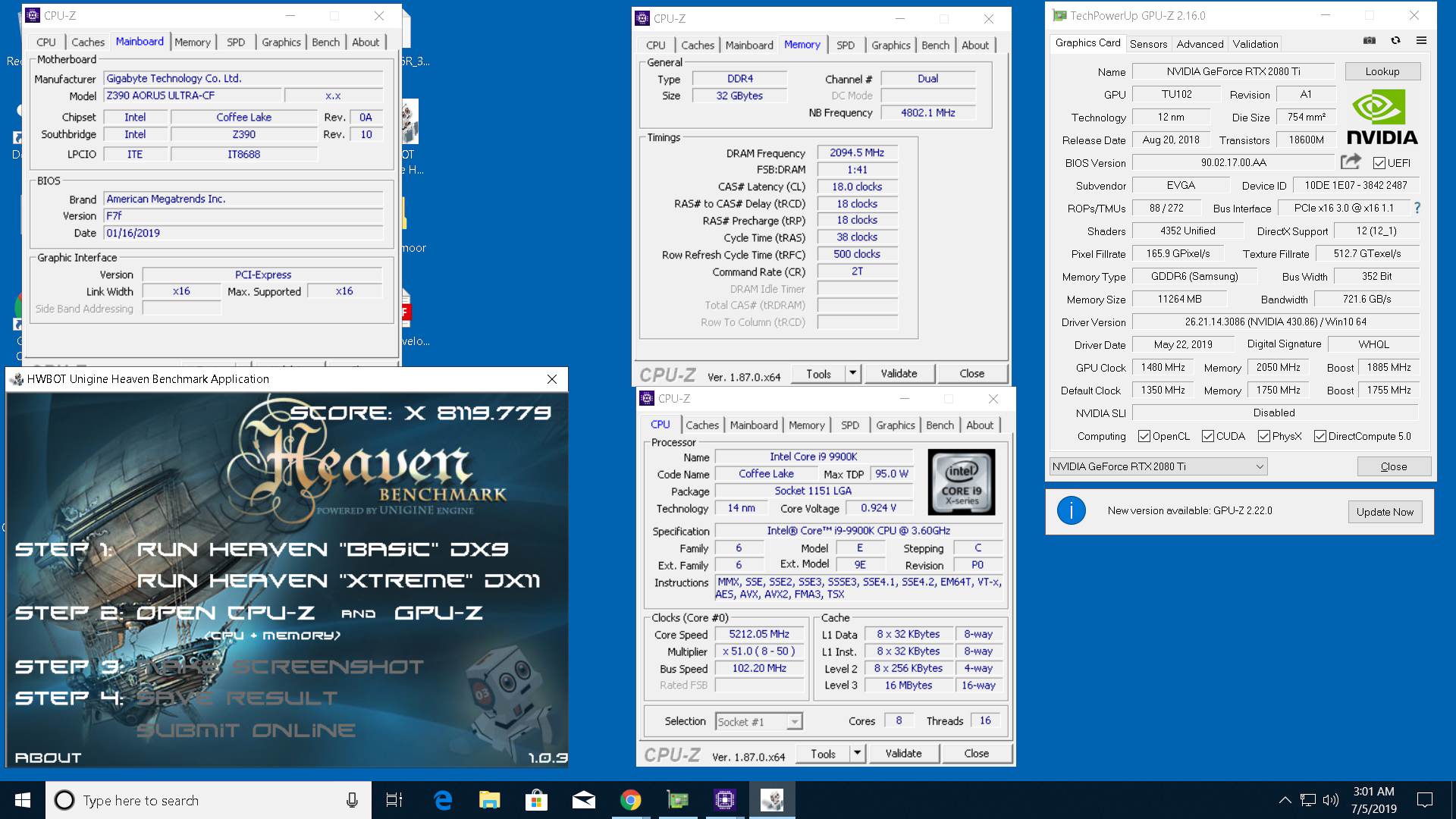1456x819 pixels.
Task: Click SUBMIT ONLINE in Heaven app
Action: (246, 730)
